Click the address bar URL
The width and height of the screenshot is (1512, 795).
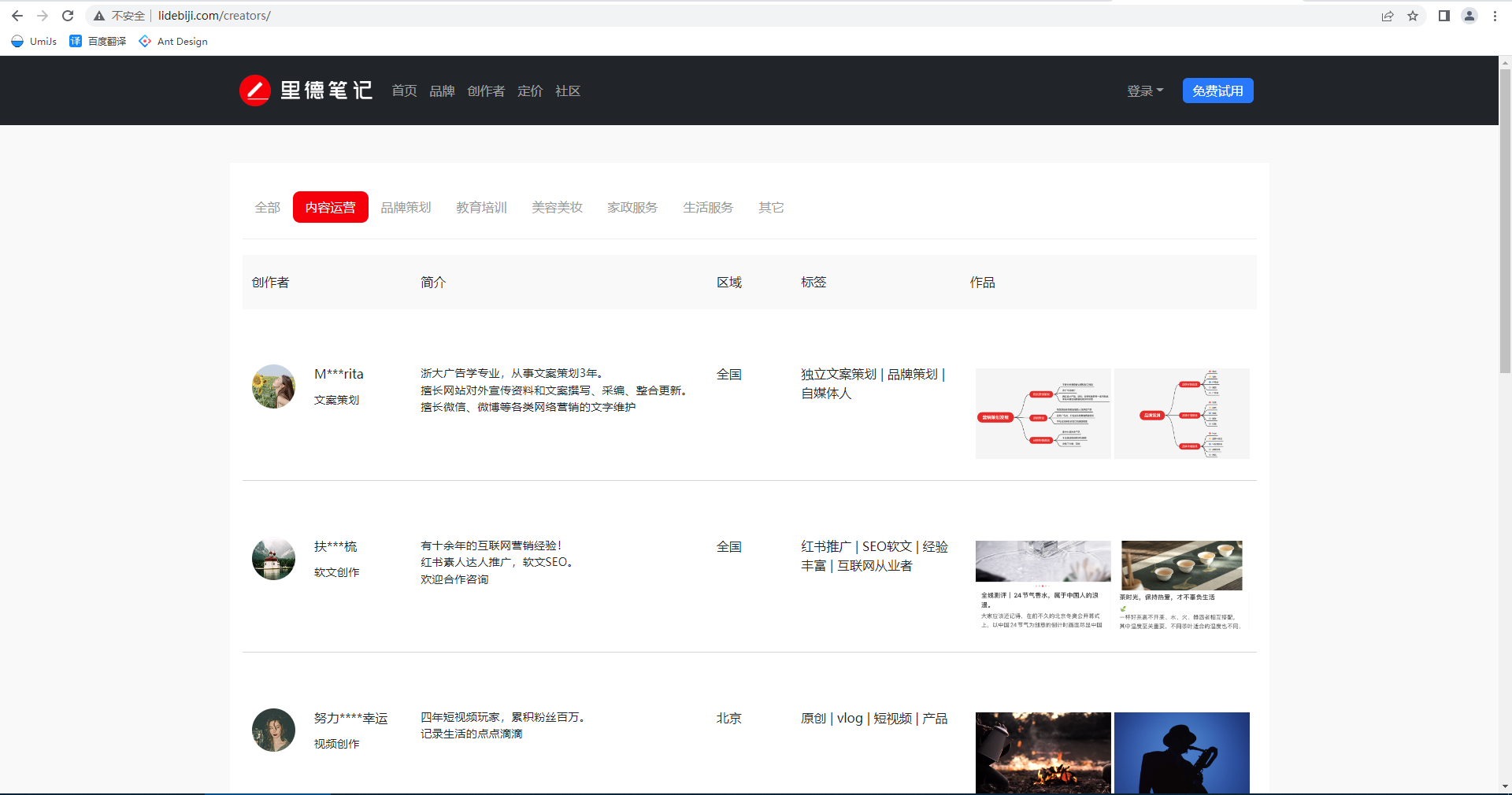coord(214,16)
